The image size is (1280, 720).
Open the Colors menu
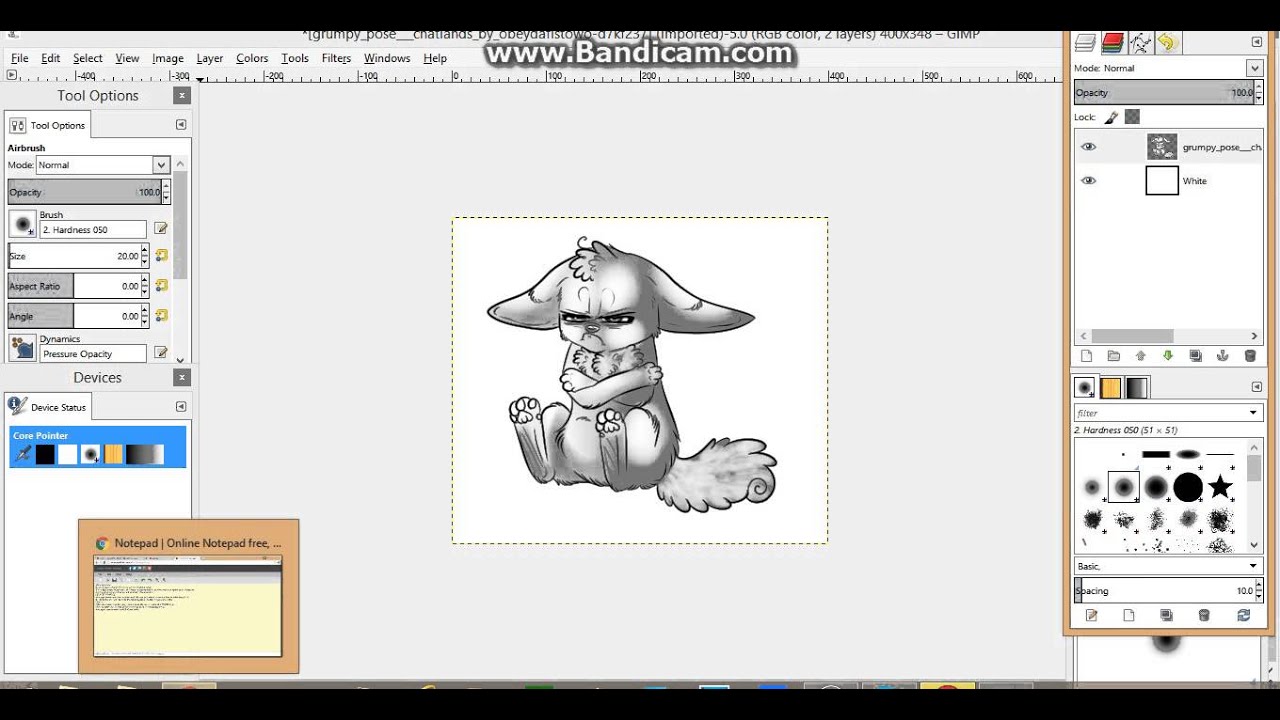[x=252, y=58]
